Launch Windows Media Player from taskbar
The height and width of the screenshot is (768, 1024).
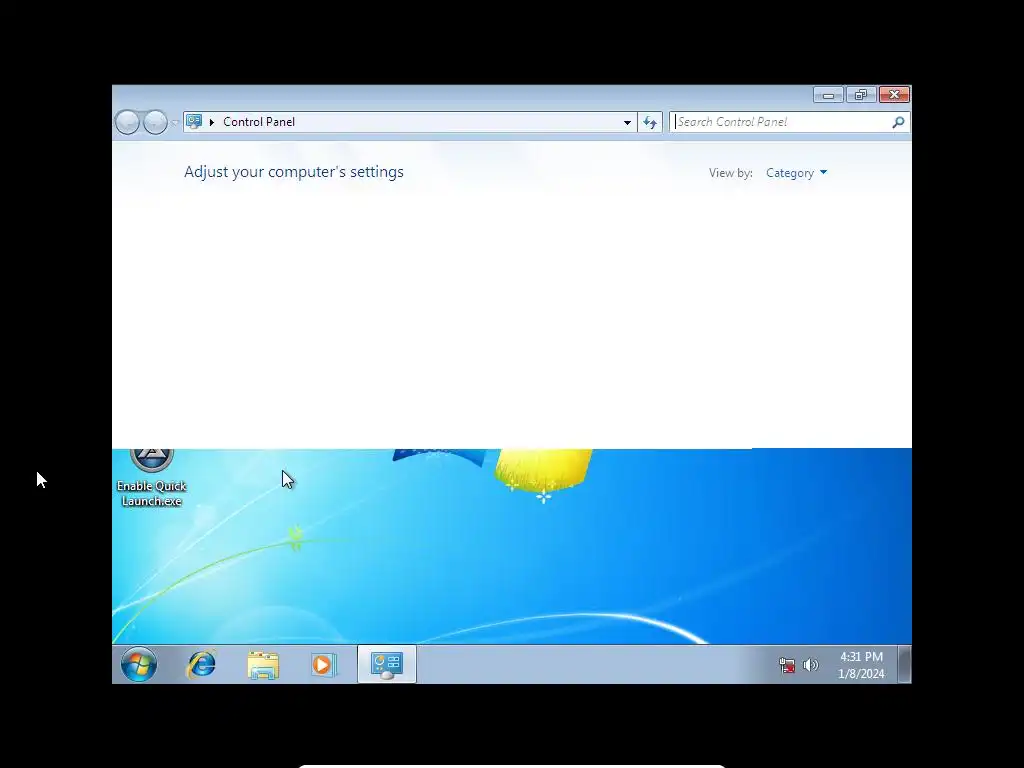coord(323,665)
